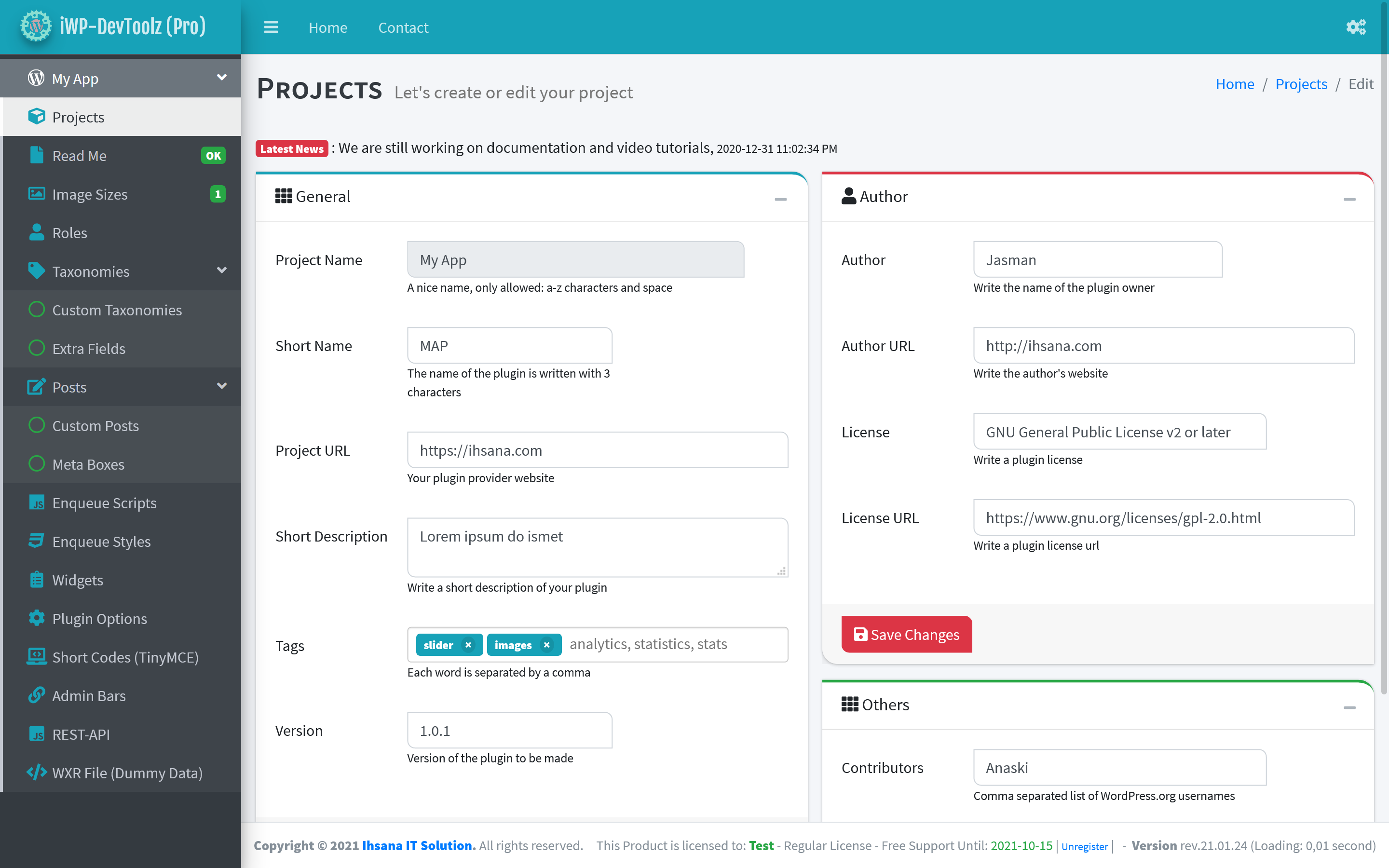Open the settings gears icon in top bar
This screenshot has height=868, width=1389.
coord(1356,27)
